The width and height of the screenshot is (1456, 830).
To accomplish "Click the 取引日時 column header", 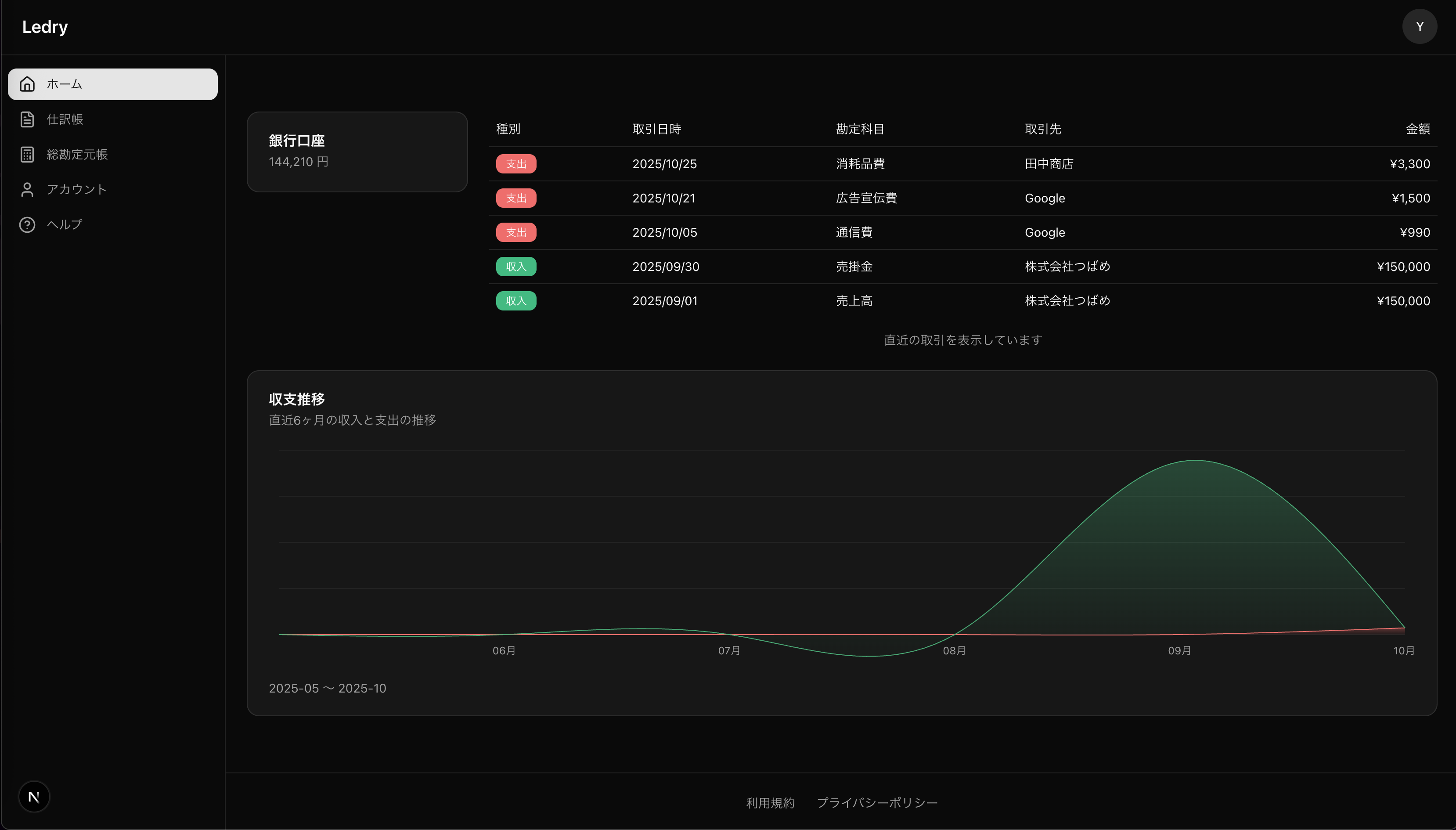I will click(x=656, y=129).
